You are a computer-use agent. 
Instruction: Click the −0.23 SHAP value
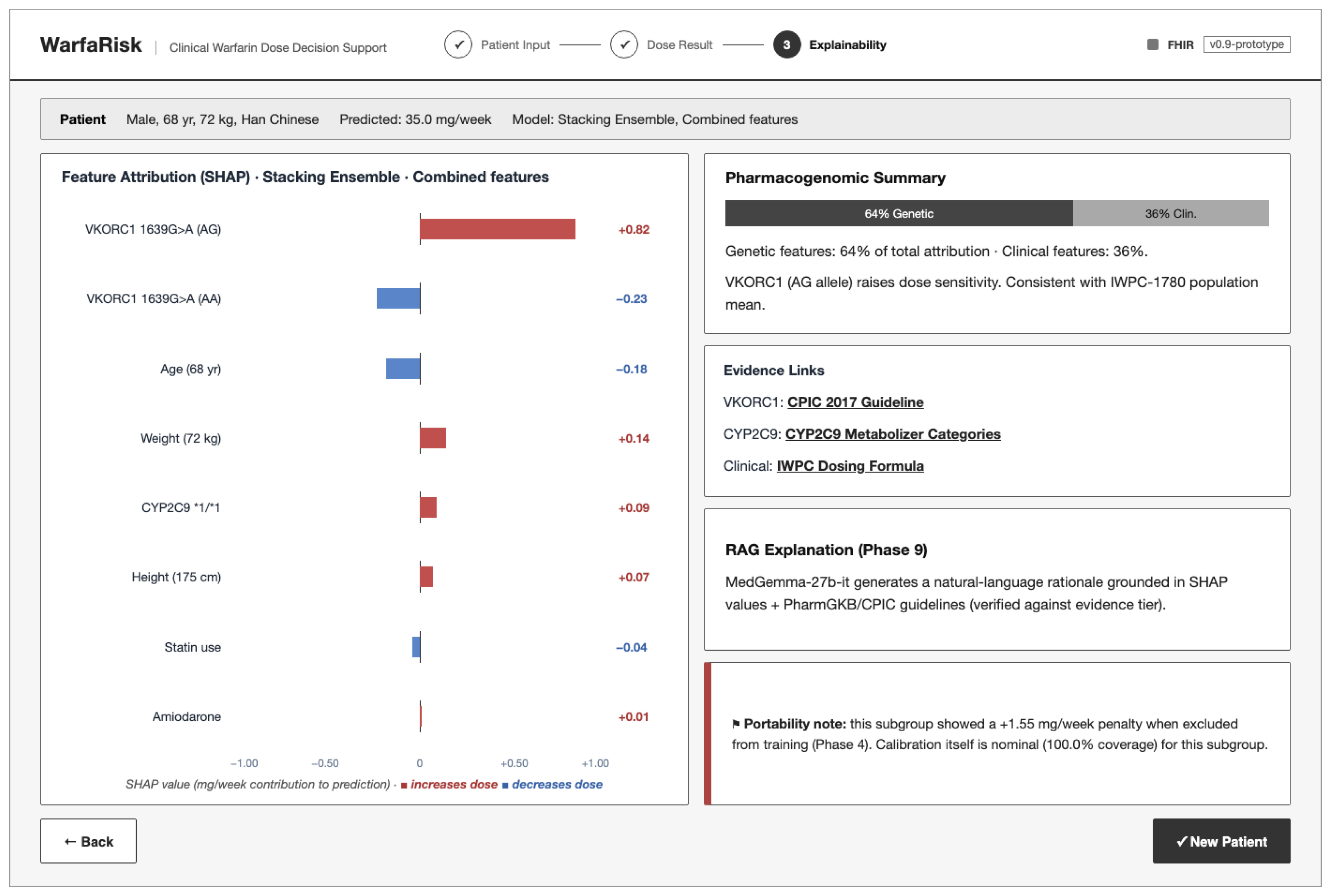[632, 299]
